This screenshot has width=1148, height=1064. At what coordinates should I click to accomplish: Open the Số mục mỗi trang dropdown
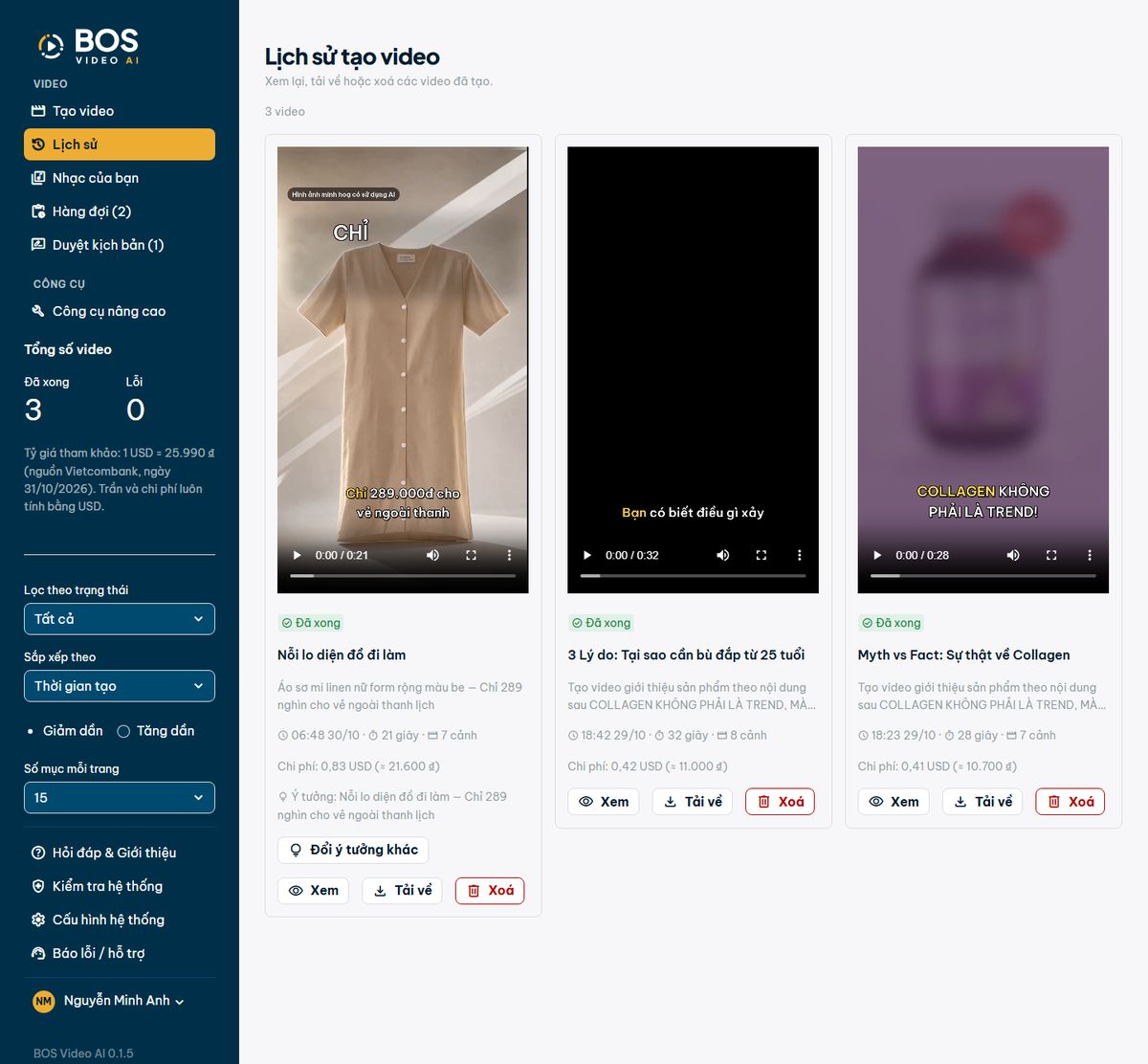coord(120,798)
